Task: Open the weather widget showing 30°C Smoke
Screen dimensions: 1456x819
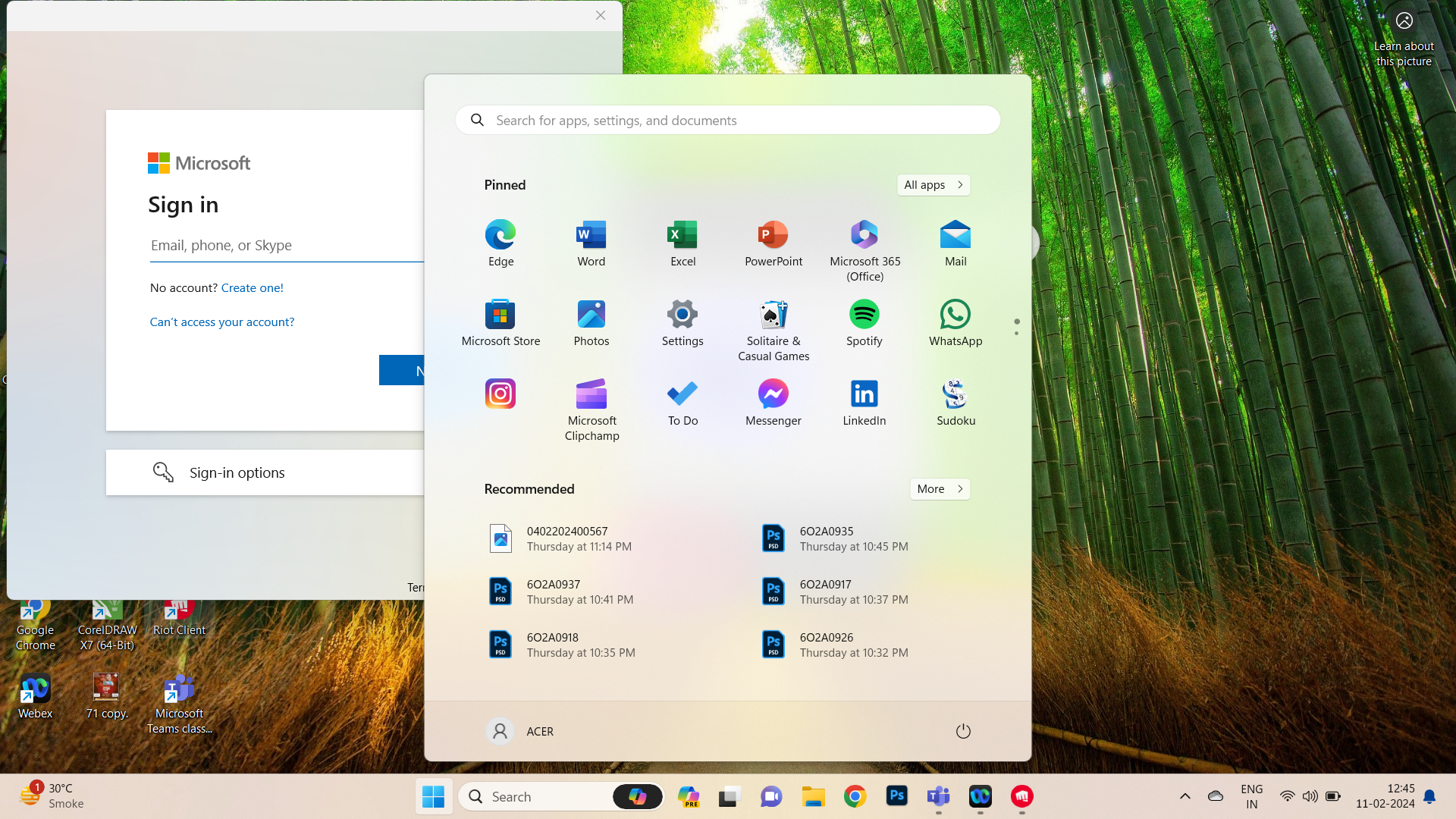Action: [52, 796]
